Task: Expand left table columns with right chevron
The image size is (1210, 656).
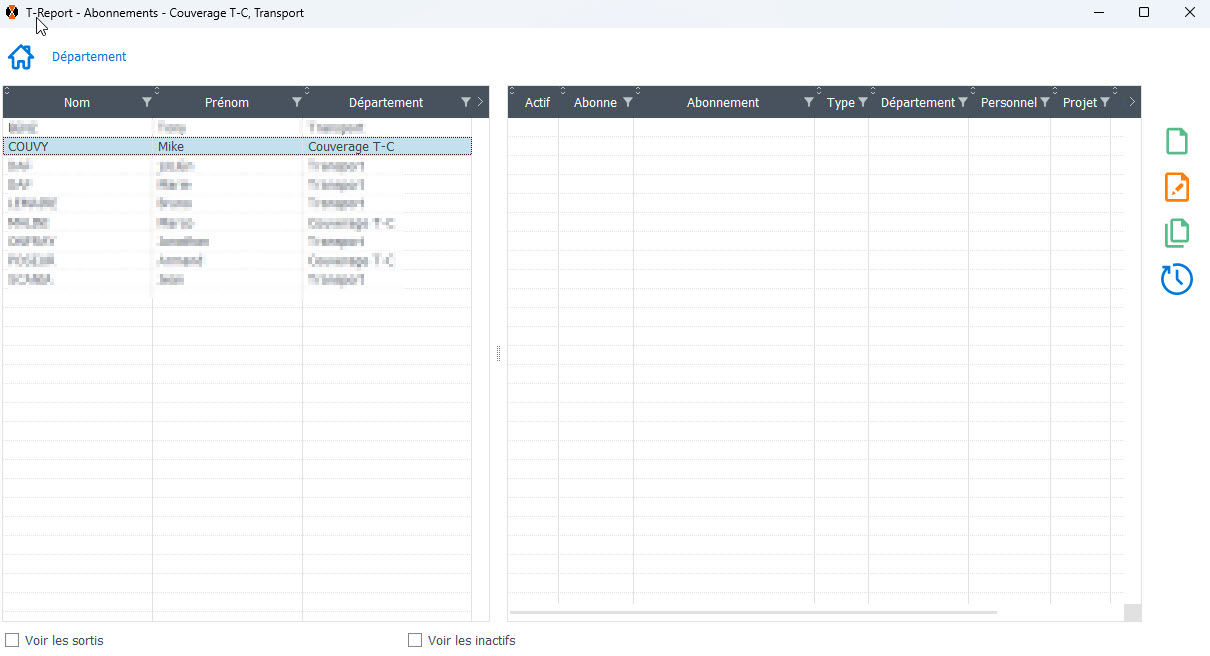Action: tap(480, 102)
